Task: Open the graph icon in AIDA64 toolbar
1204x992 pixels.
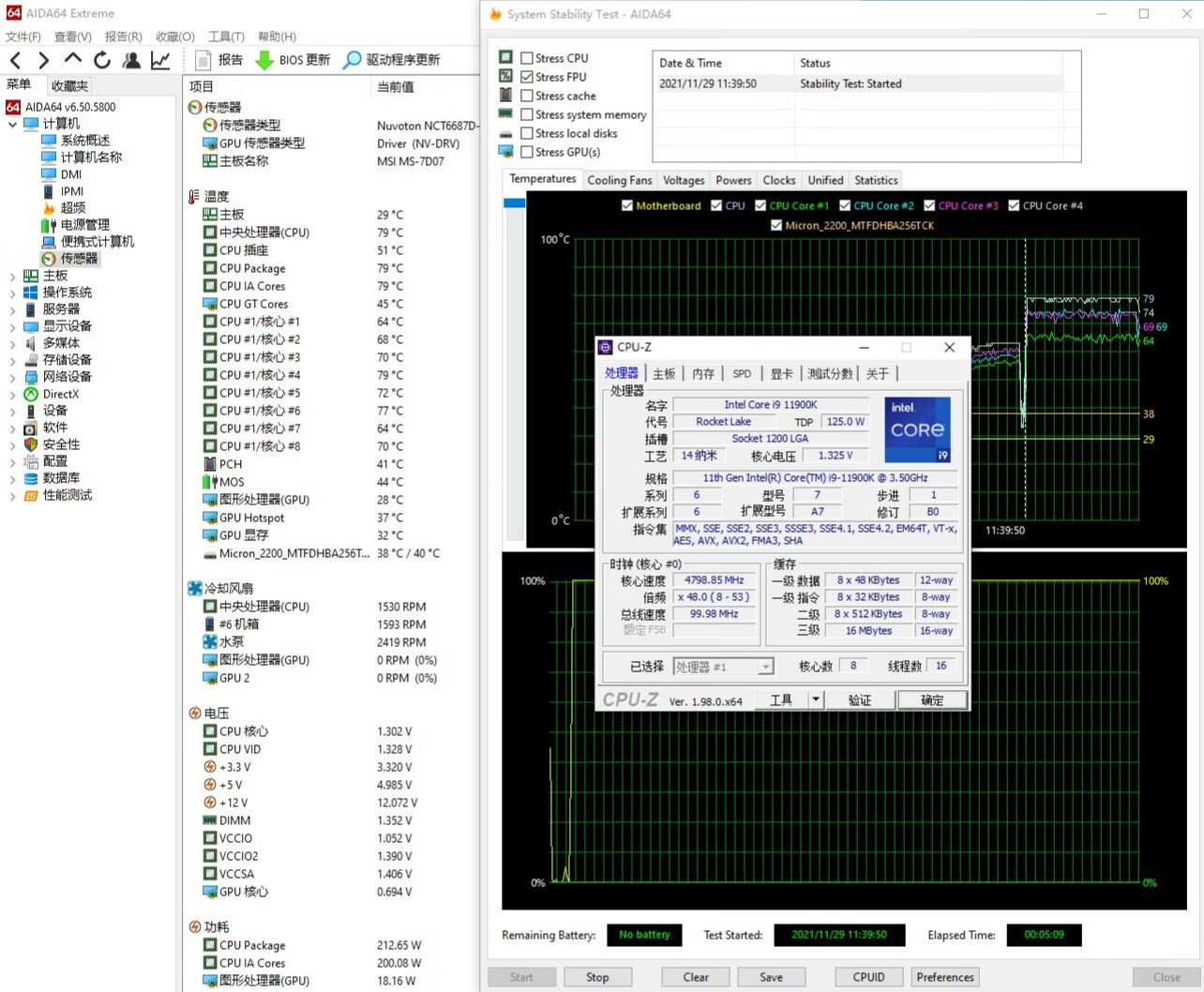Action: click(160, 60)
